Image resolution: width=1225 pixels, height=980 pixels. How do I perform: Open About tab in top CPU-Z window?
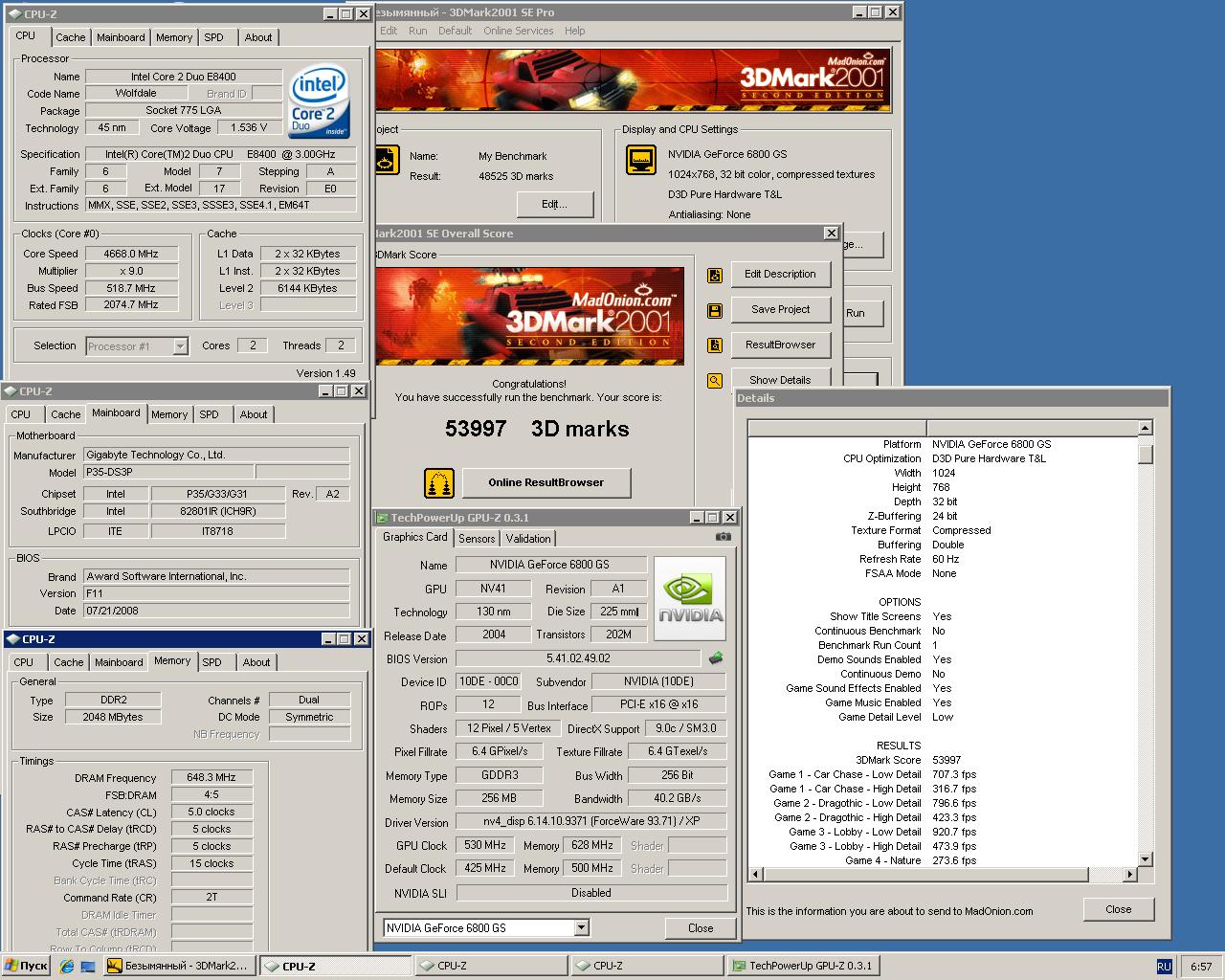tap(258, 37)
